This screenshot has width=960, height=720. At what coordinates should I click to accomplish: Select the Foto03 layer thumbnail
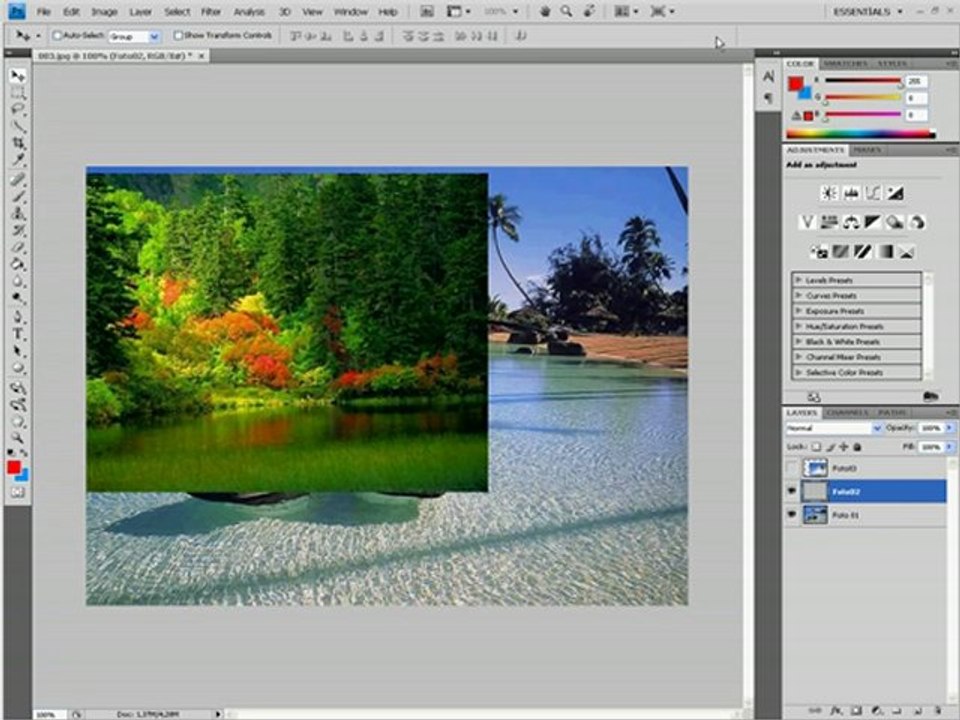pyautogui.click(x=815, y=468)
